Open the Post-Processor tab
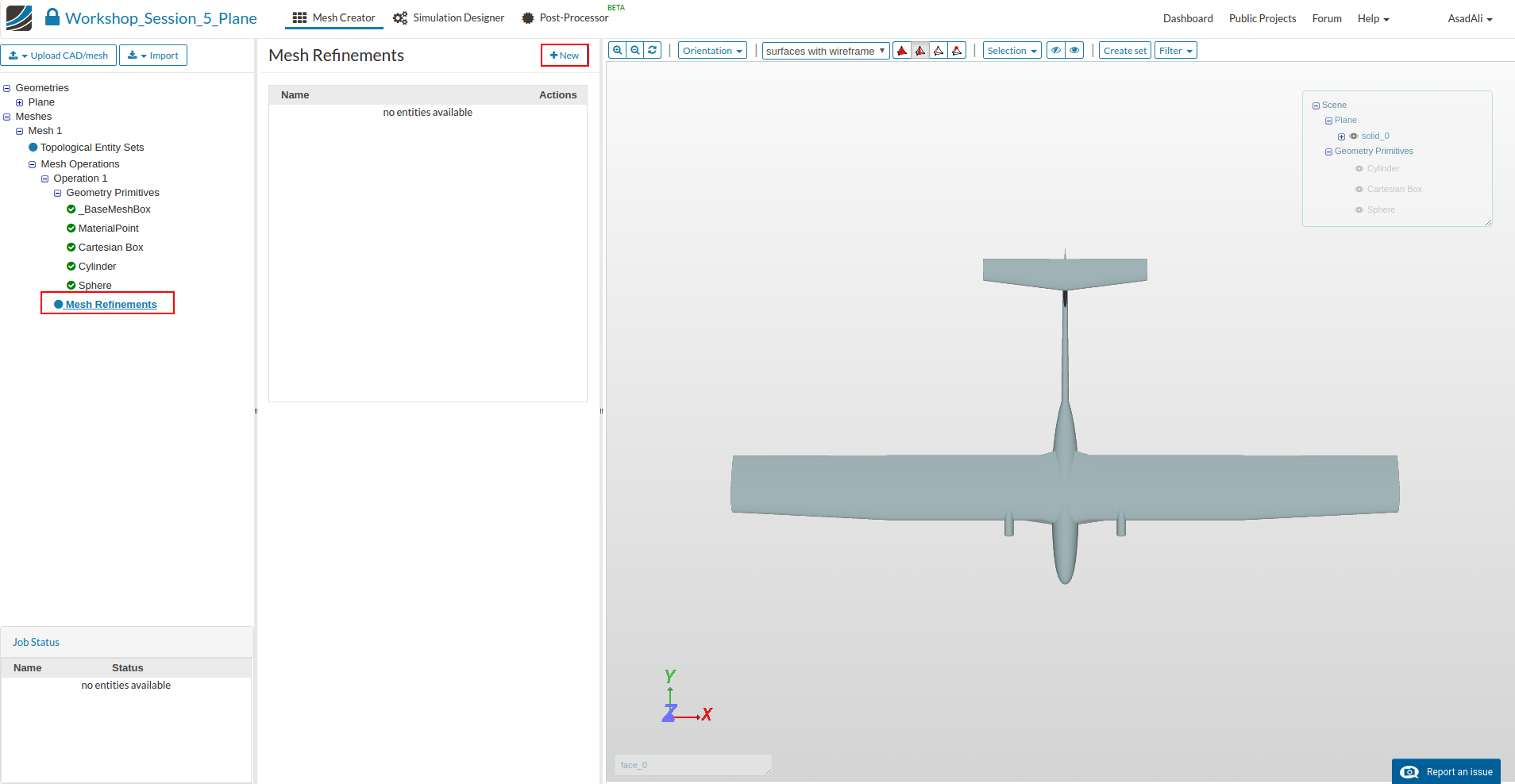1515x784 pixels. coord(565,18)
